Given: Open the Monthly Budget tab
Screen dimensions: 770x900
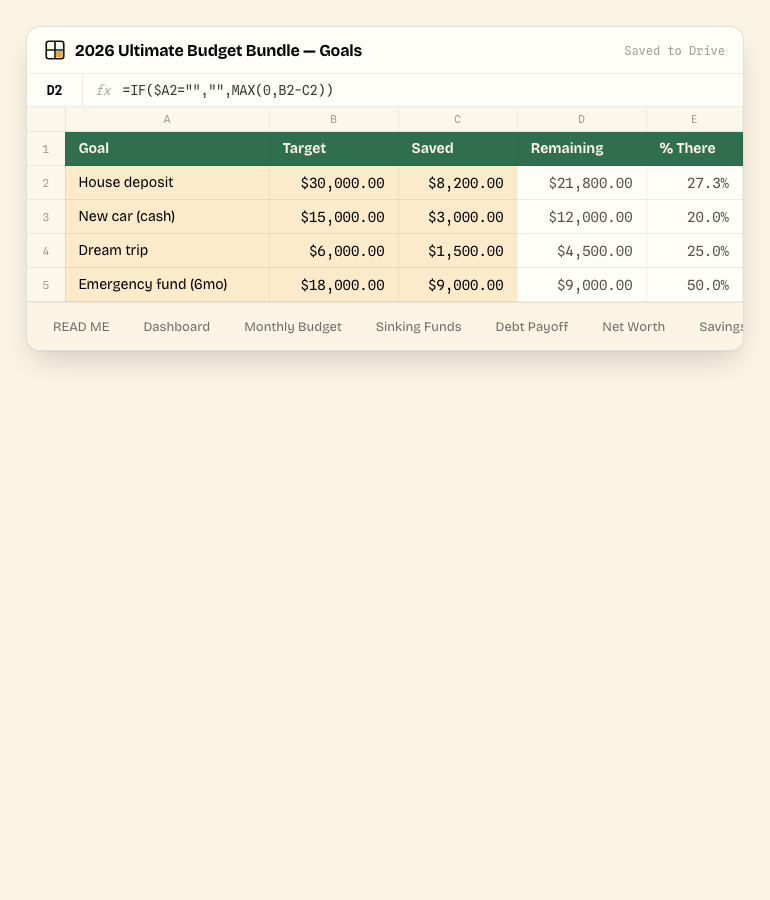Looking at the screenshot, I should tap(293, 327).
